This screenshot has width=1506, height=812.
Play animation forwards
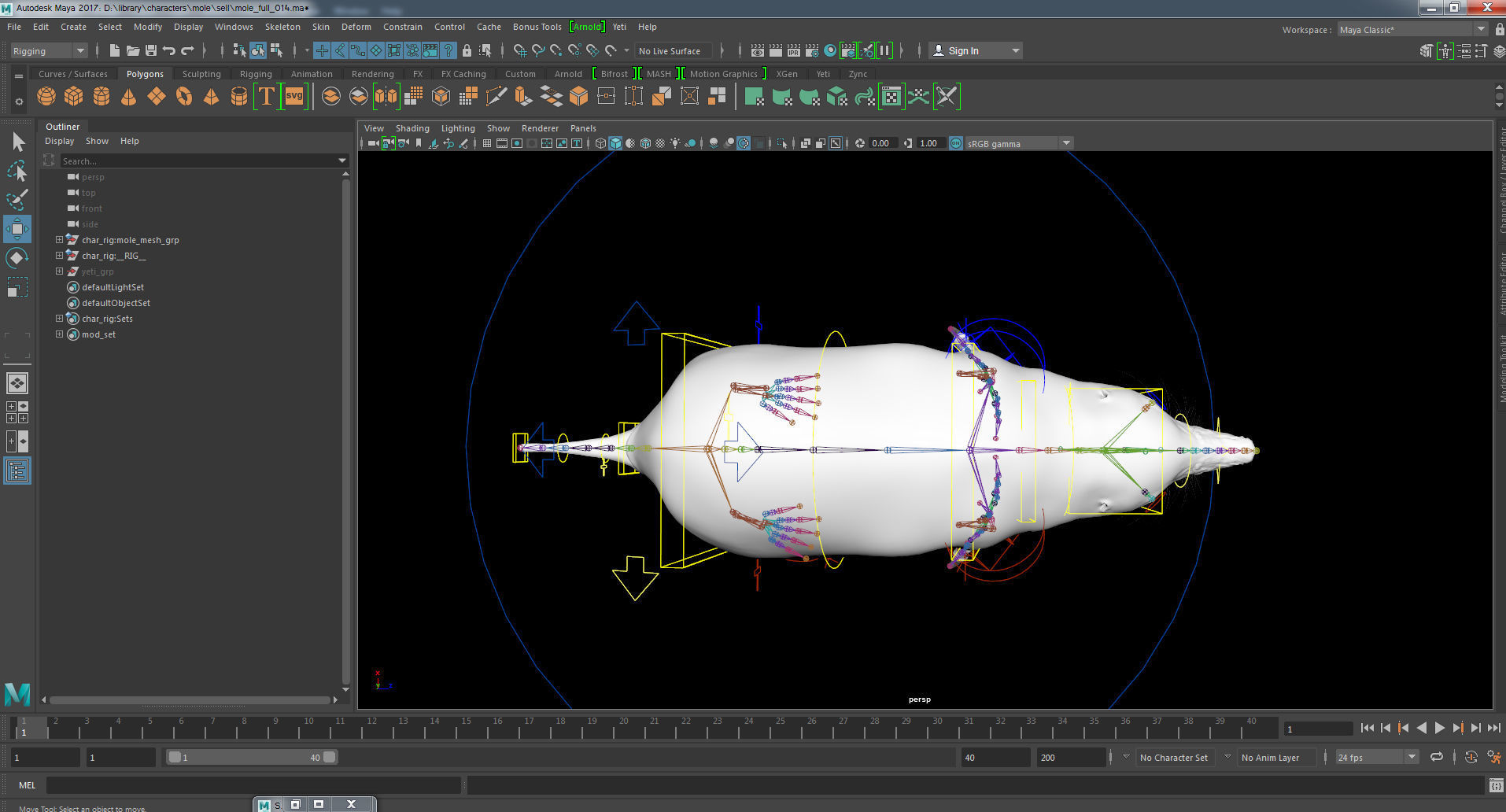pyautogui.click(x=1439, y=728)
